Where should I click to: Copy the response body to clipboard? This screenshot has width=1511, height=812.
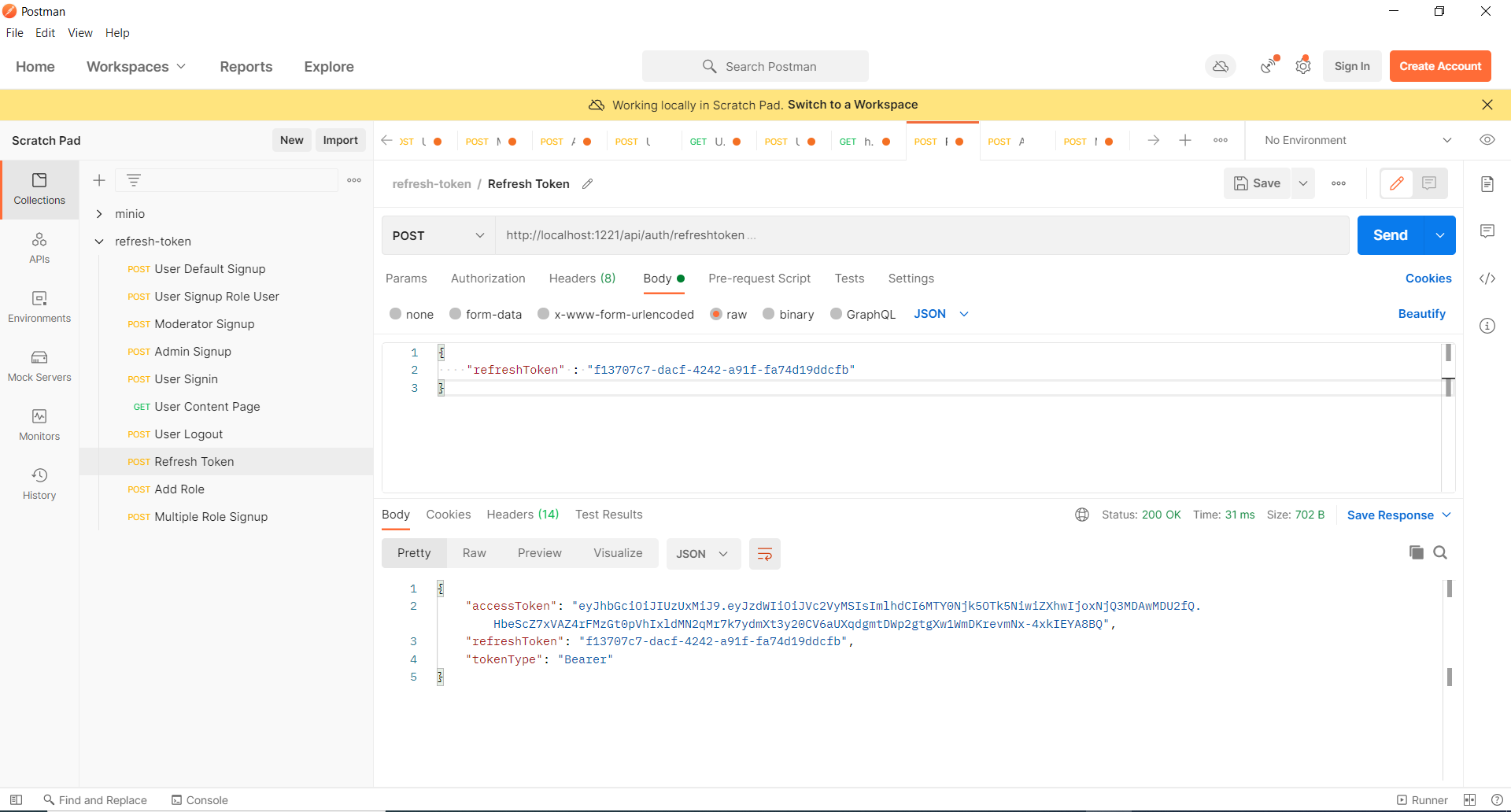click(x=1416, y=552)
